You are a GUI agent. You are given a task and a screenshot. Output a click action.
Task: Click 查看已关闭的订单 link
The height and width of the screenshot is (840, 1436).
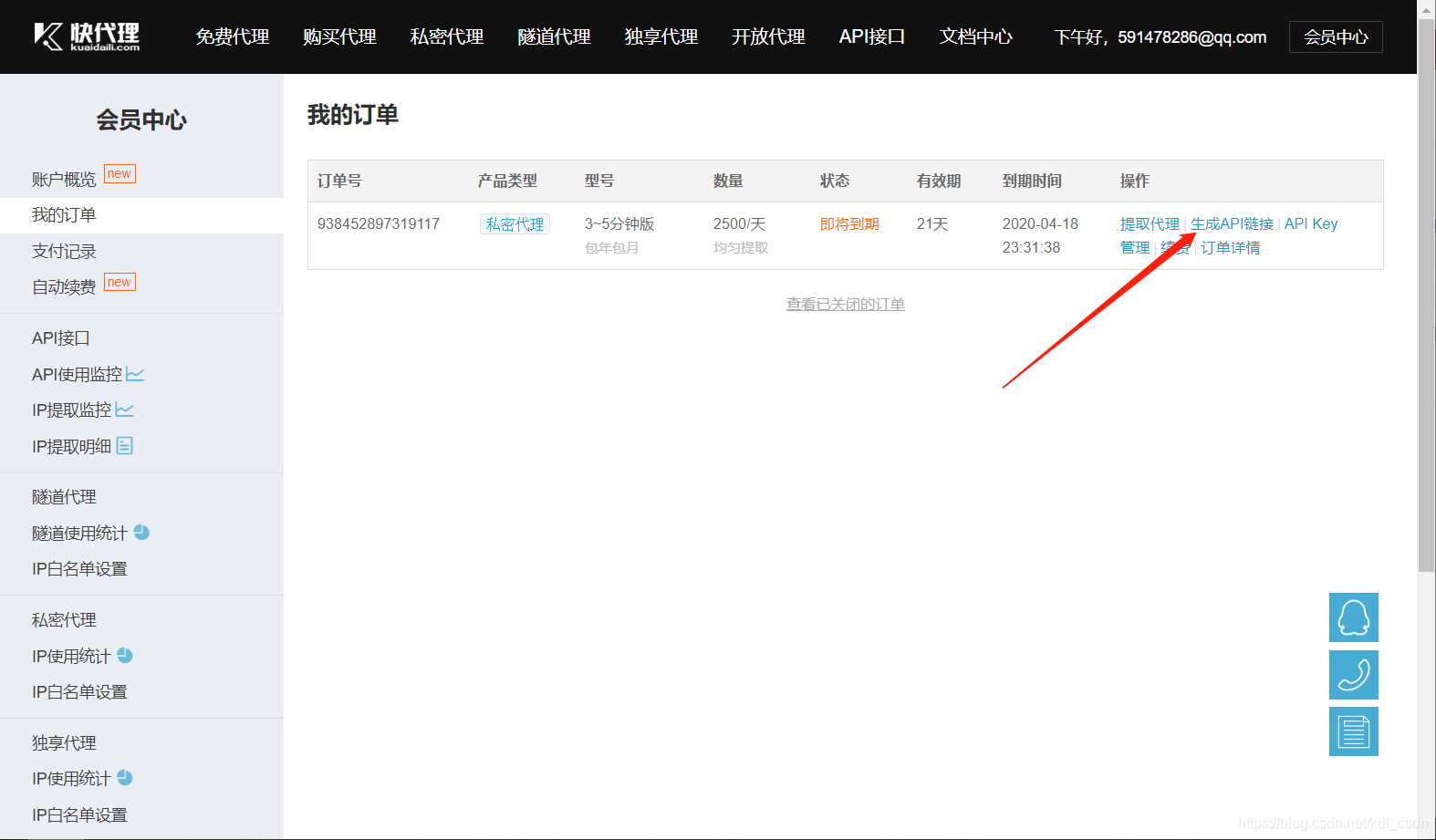(x=846, y=304)
